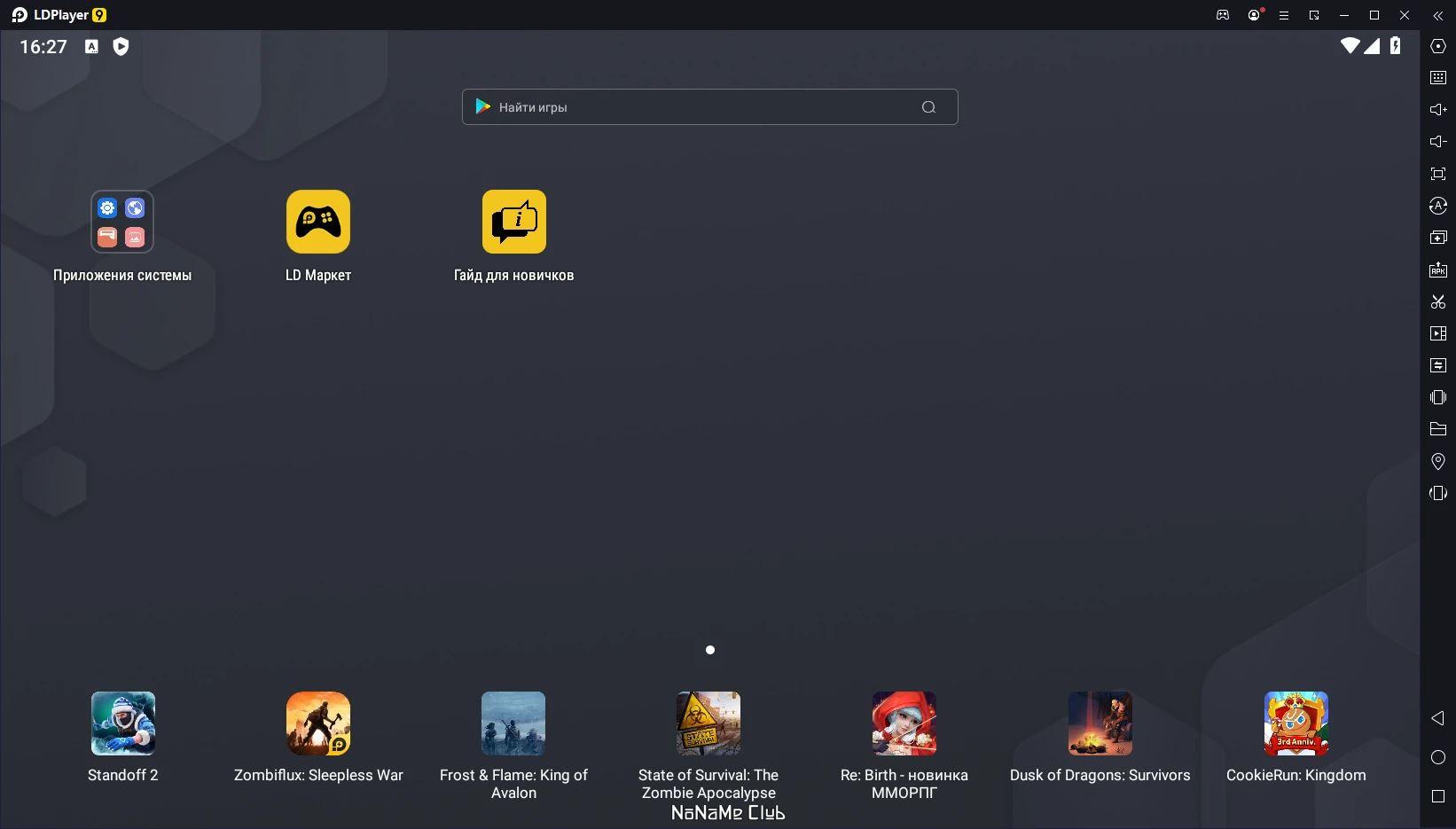Open the hamburger menu in title bar

[x=1283, y=15]
